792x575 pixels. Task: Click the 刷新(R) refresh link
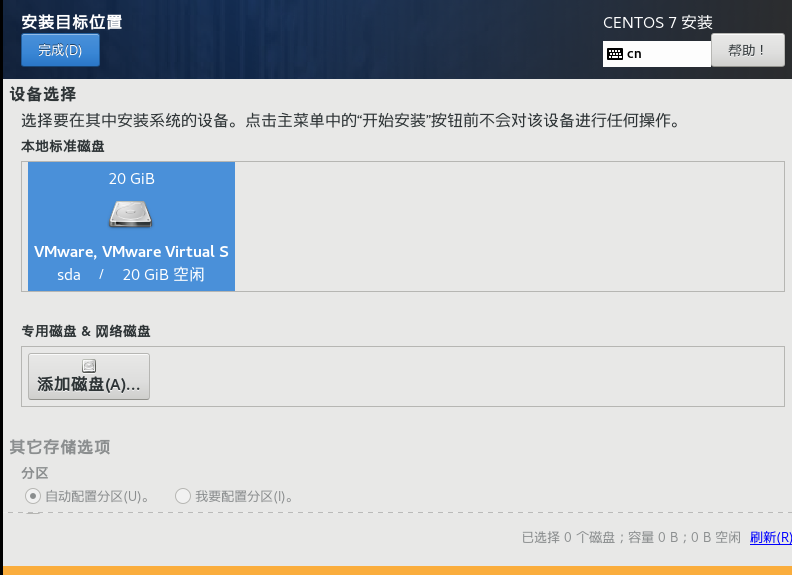click(x=771, y=537)
